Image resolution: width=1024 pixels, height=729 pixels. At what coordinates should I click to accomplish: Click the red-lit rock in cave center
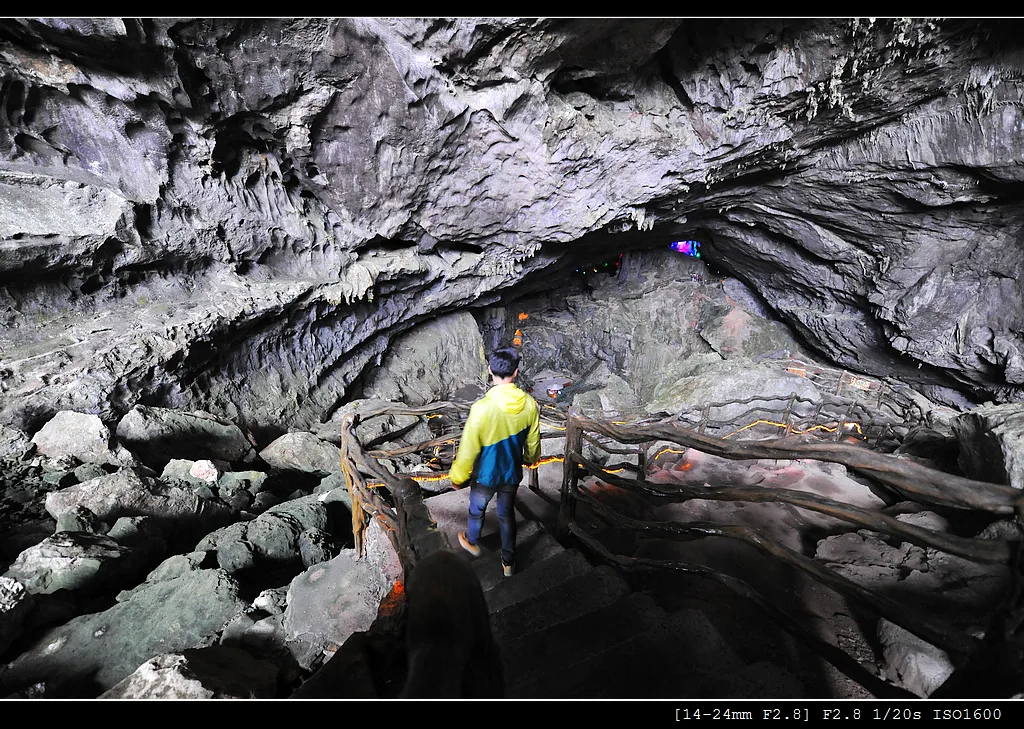tap(735, 323)
